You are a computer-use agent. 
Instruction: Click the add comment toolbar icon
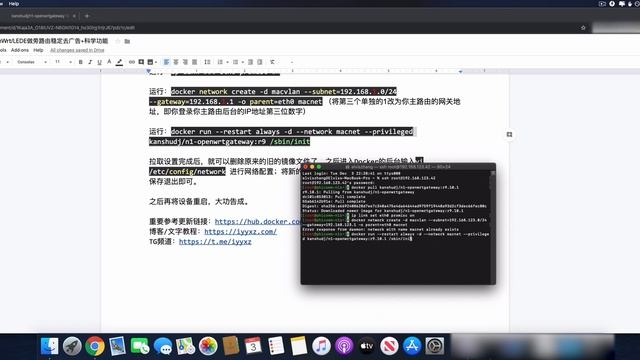point(141,62)
